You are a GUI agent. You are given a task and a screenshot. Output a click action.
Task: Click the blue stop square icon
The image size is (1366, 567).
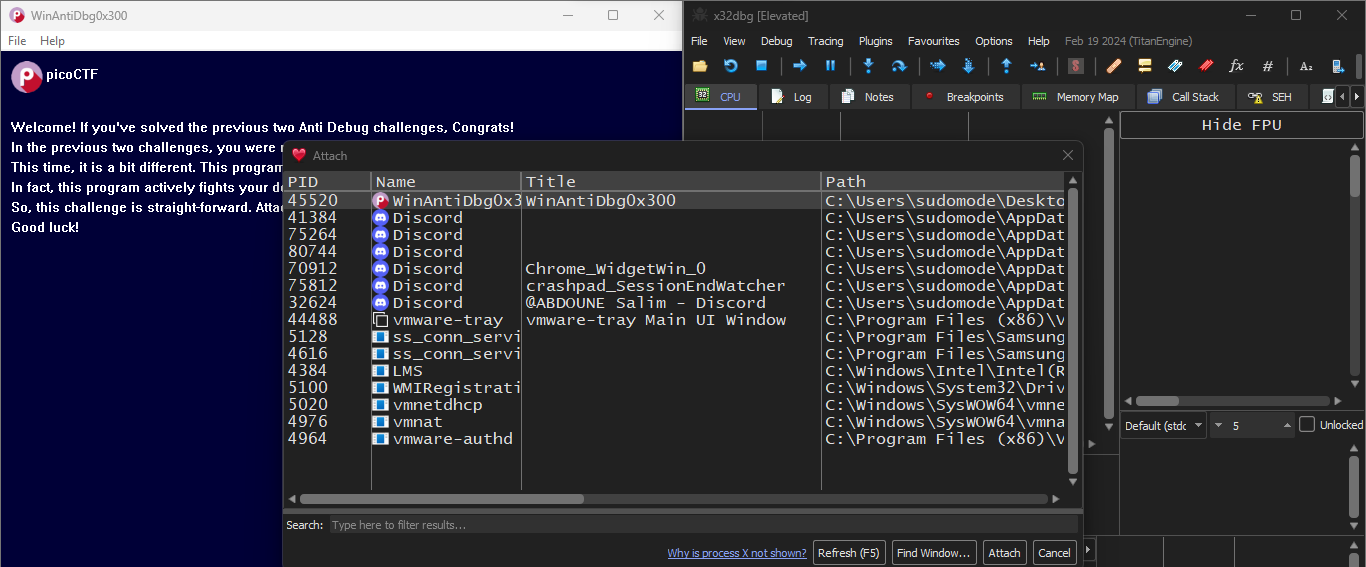[761, 66]
